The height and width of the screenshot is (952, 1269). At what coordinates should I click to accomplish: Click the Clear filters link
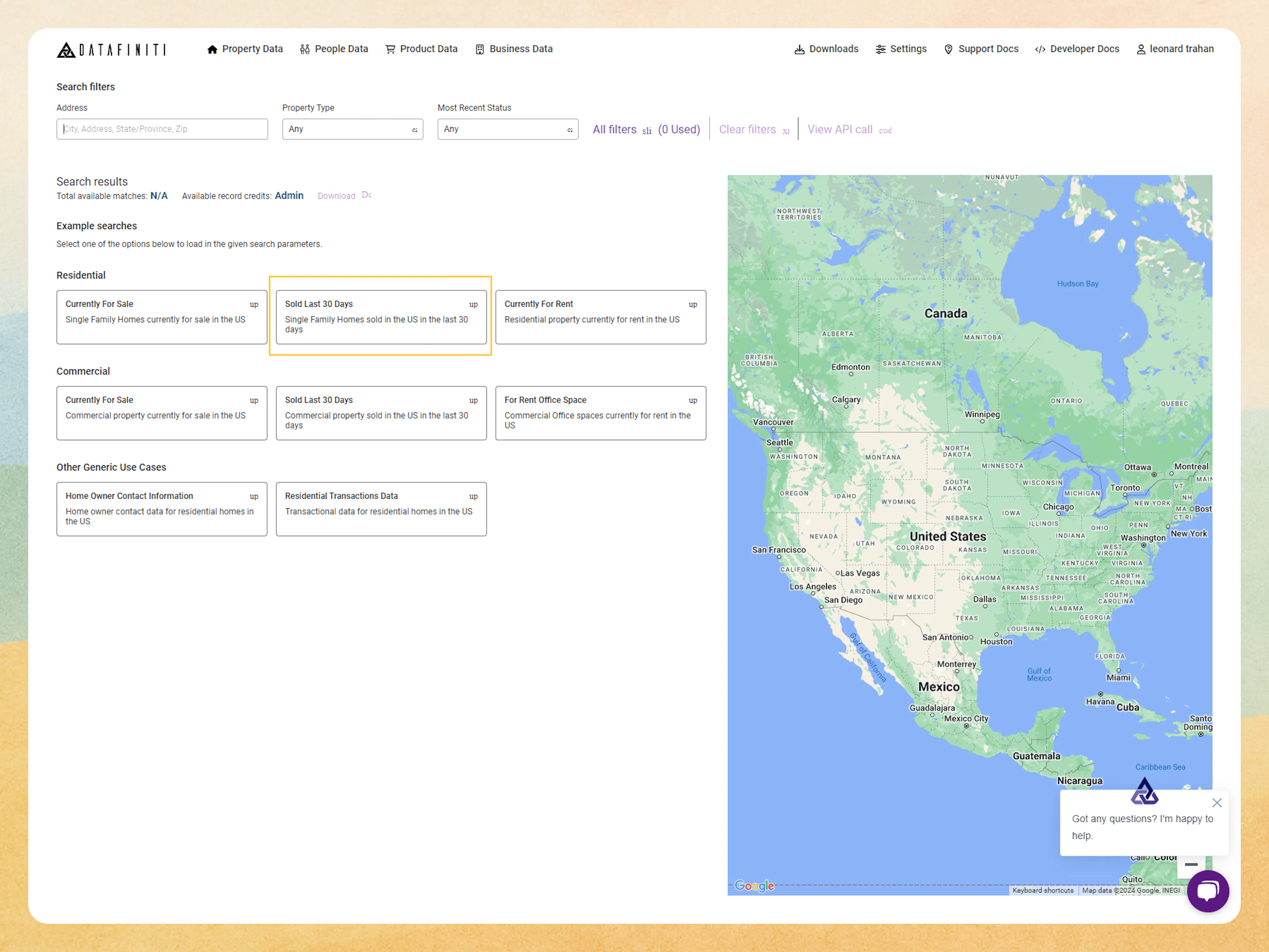(x=748, y=129)
